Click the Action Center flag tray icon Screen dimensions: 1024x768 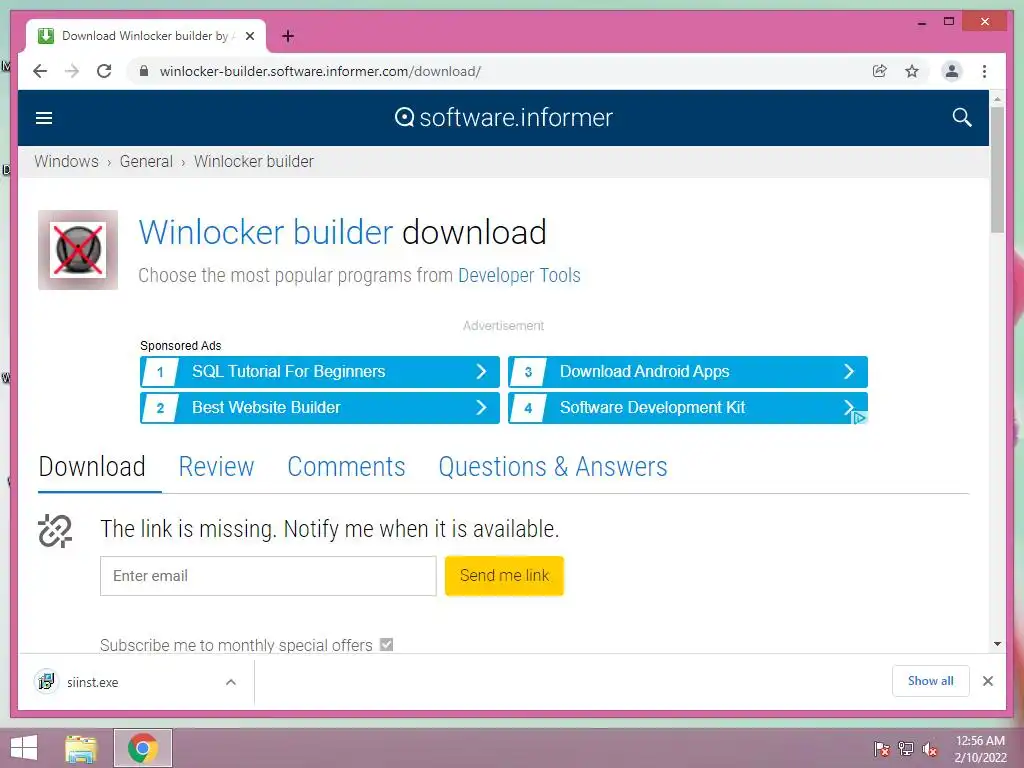[881, 749]
